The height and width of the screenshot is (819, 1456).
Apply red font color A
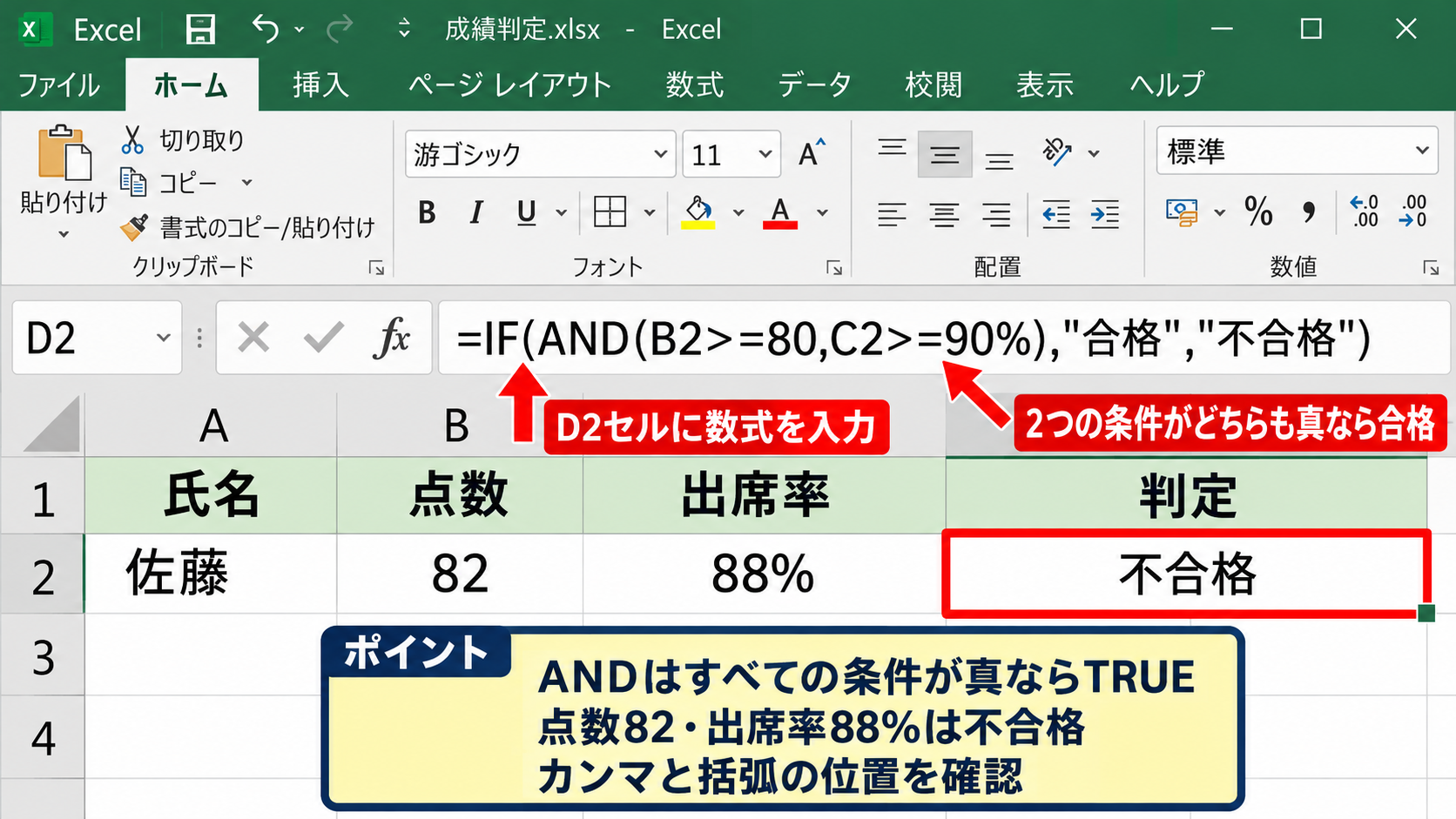pyautogui.click(x=780, y=212)
